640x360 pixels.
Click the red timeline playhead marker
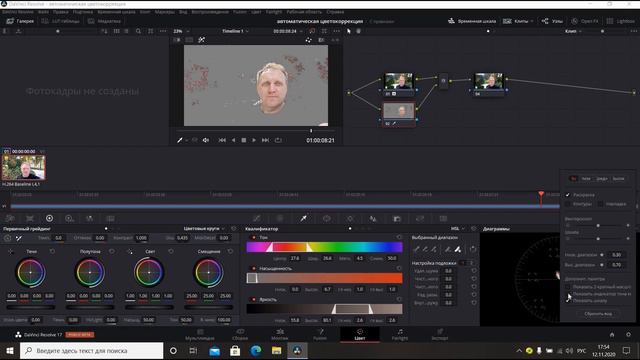click(541, 194)
